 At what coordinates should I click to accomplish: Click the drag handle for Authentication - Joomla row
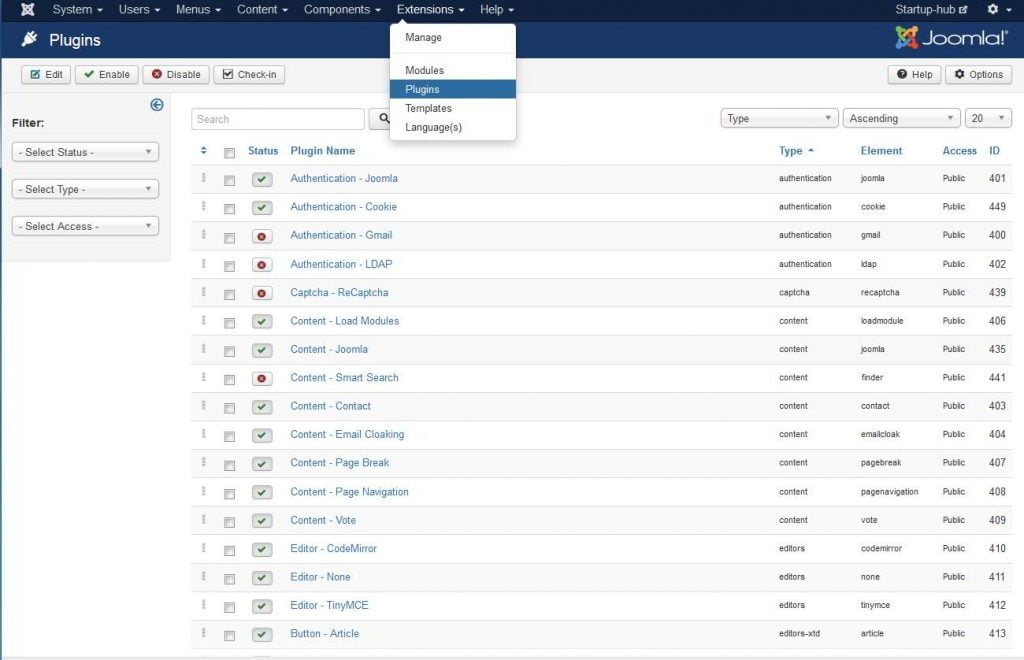[x=204, y=178]
